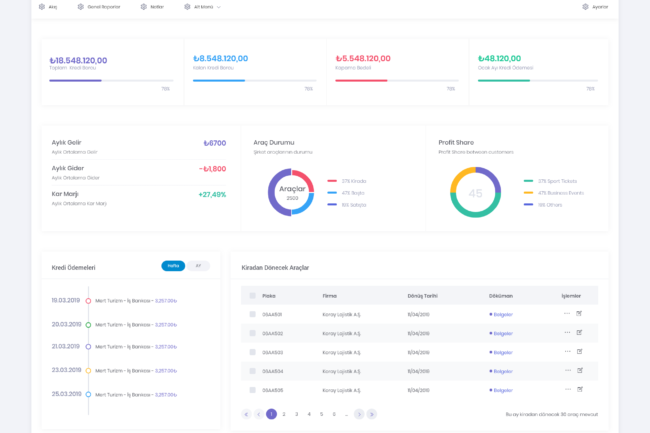Open the three-dots menu for 06AA503 row
Image resolution: width=650 pixels, height=433 pixels.
pos(567,352)
